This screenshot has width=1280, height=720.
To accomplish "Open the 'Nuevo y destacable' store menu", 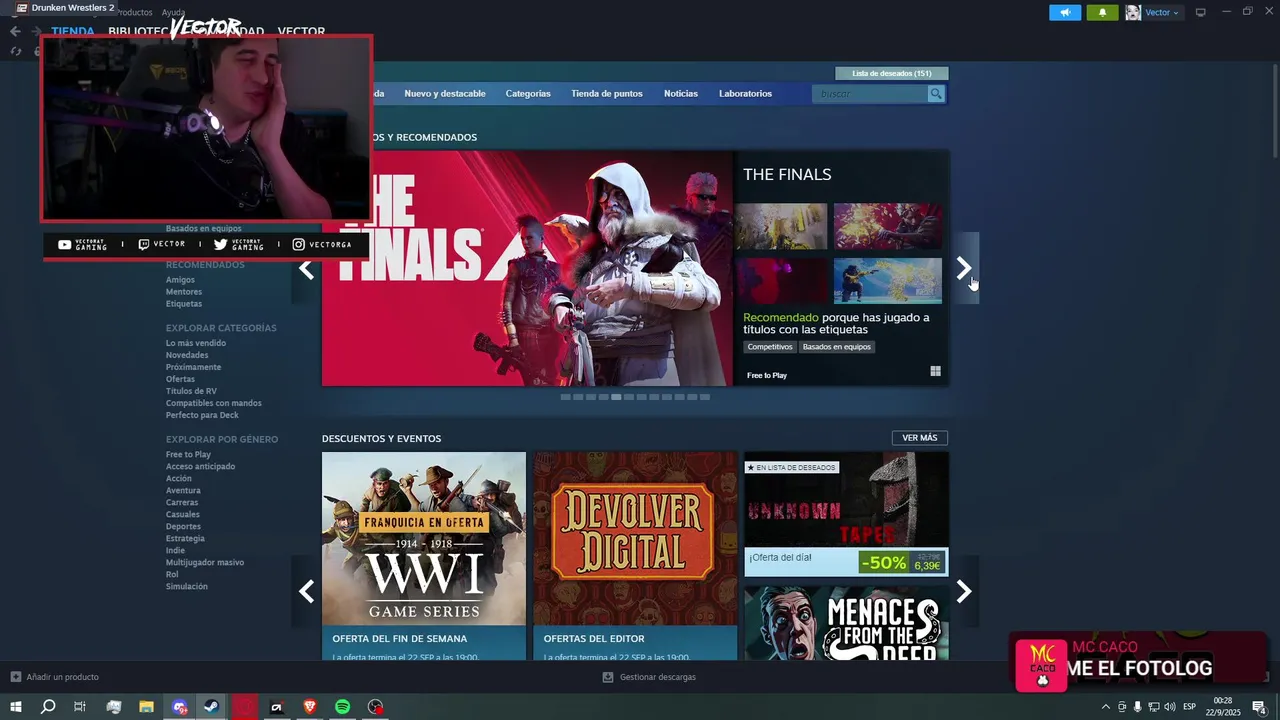I will [x=445, y=94].
